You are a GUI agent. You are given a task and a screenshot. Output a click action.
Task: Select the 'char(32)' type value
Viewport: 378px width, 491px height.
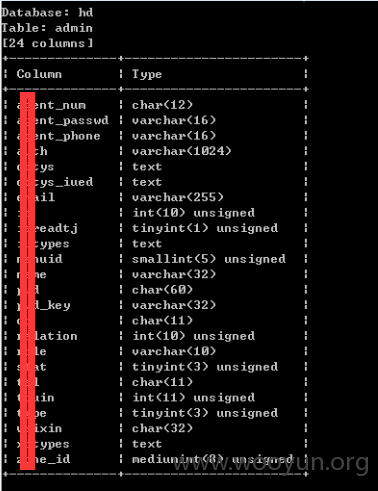(162, 428)
